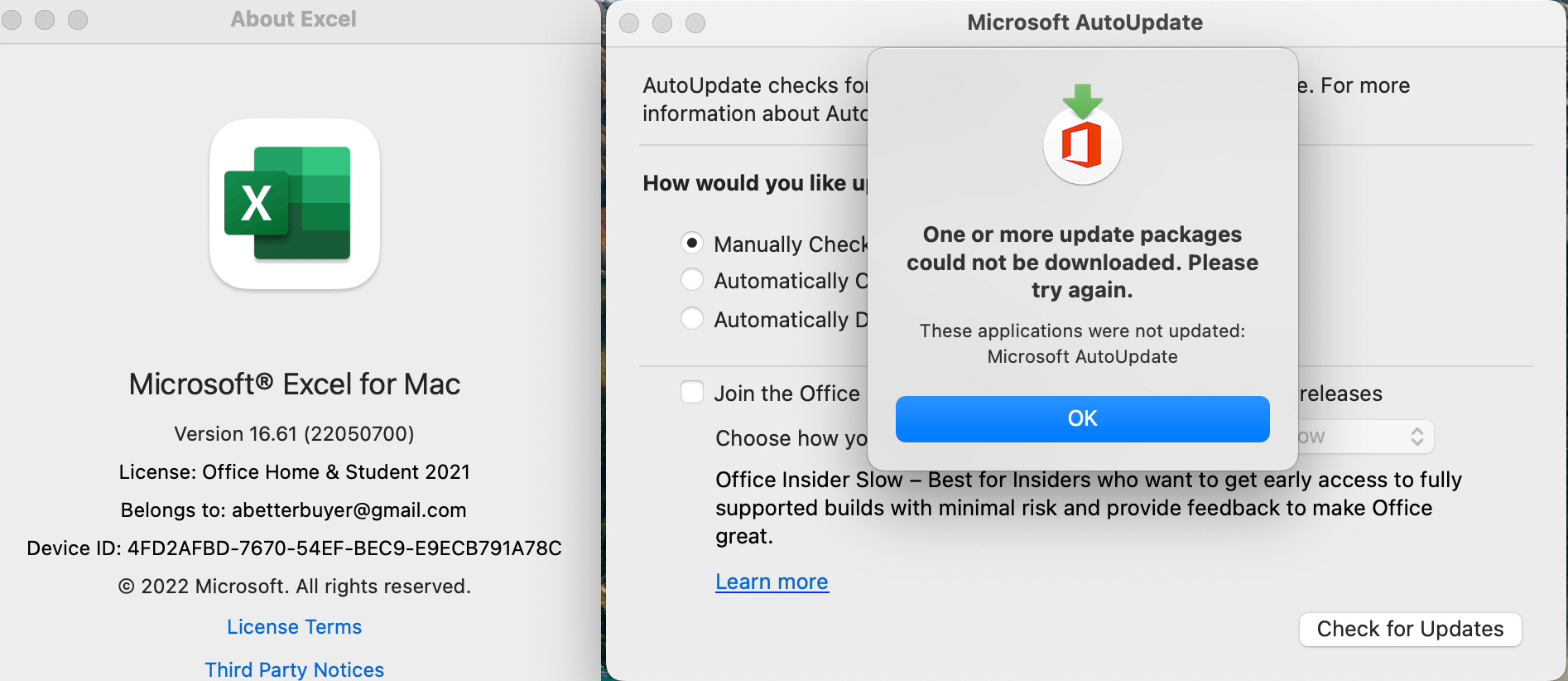
Task: Click 'These applications were not updated' text
Action: pos(1082,331)
